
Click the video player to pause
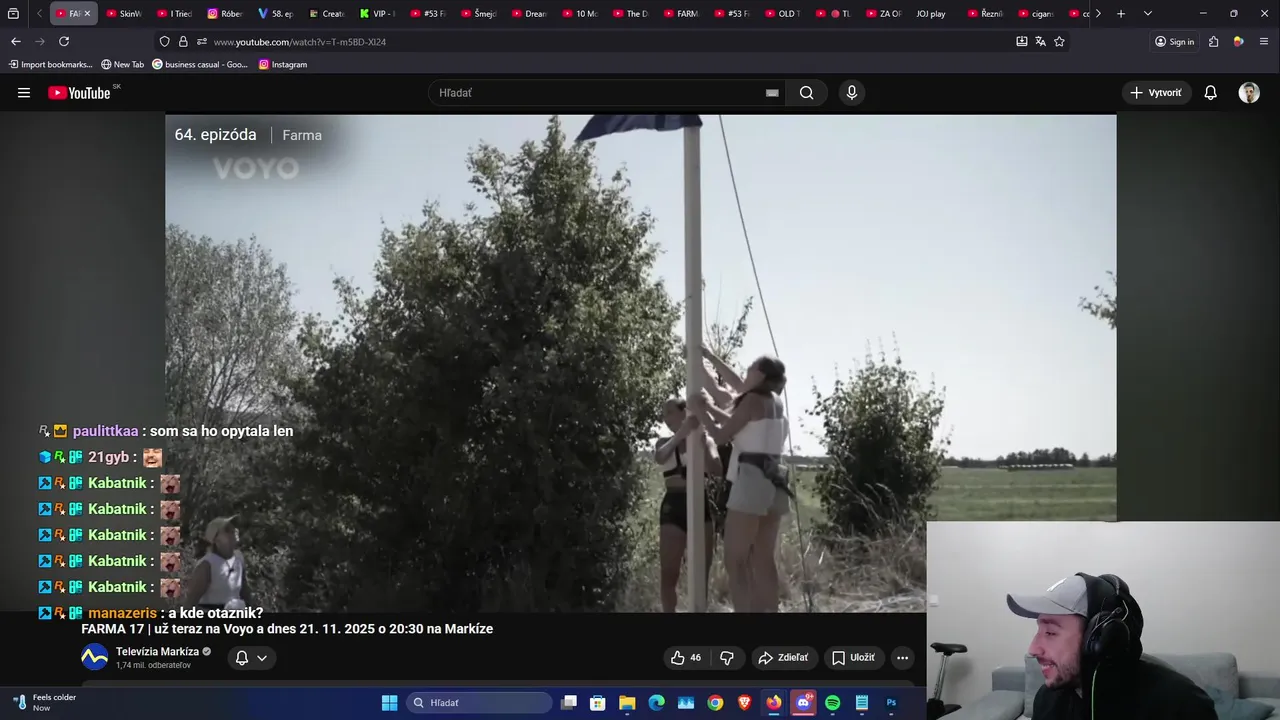[640, 362]
